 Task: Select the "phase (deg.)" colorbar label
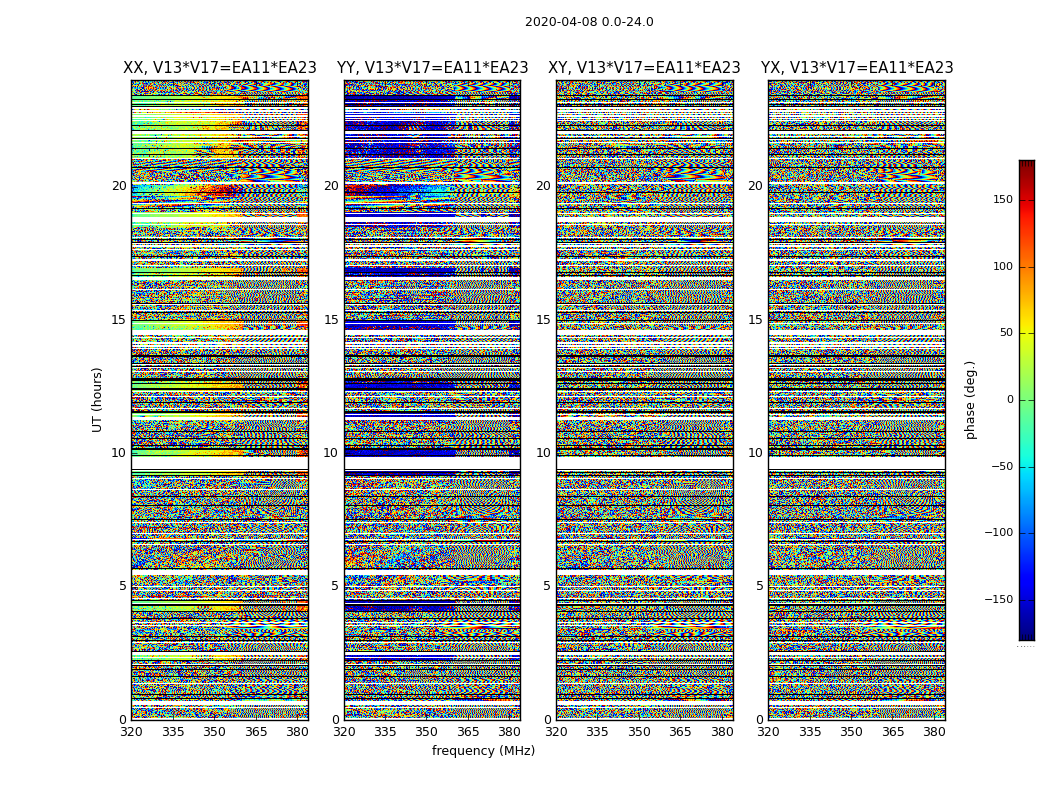970,399
